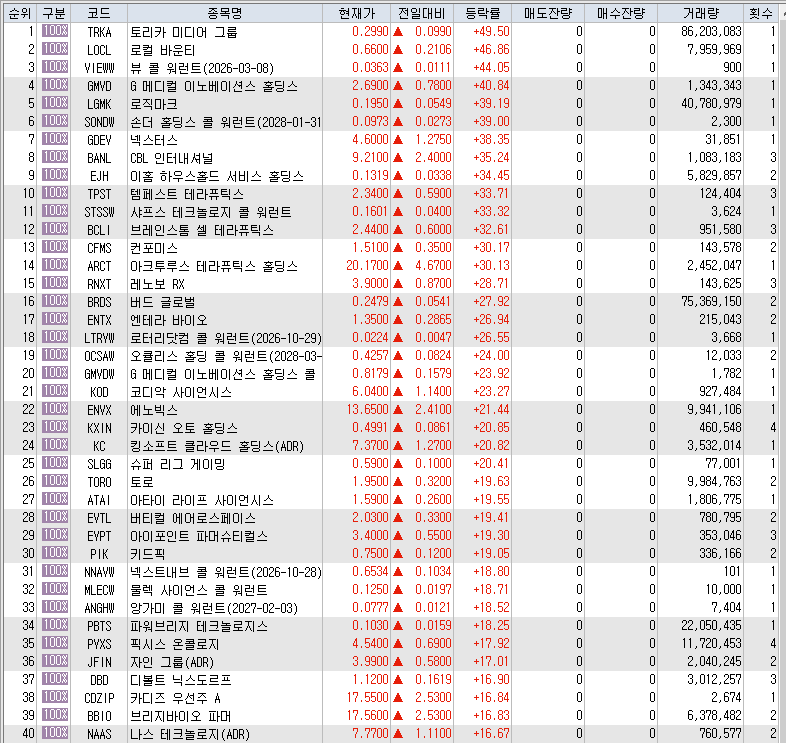Click the up-arrow icon in LGMK row
Screen dimensions: 786x743
tap(398, 104)
